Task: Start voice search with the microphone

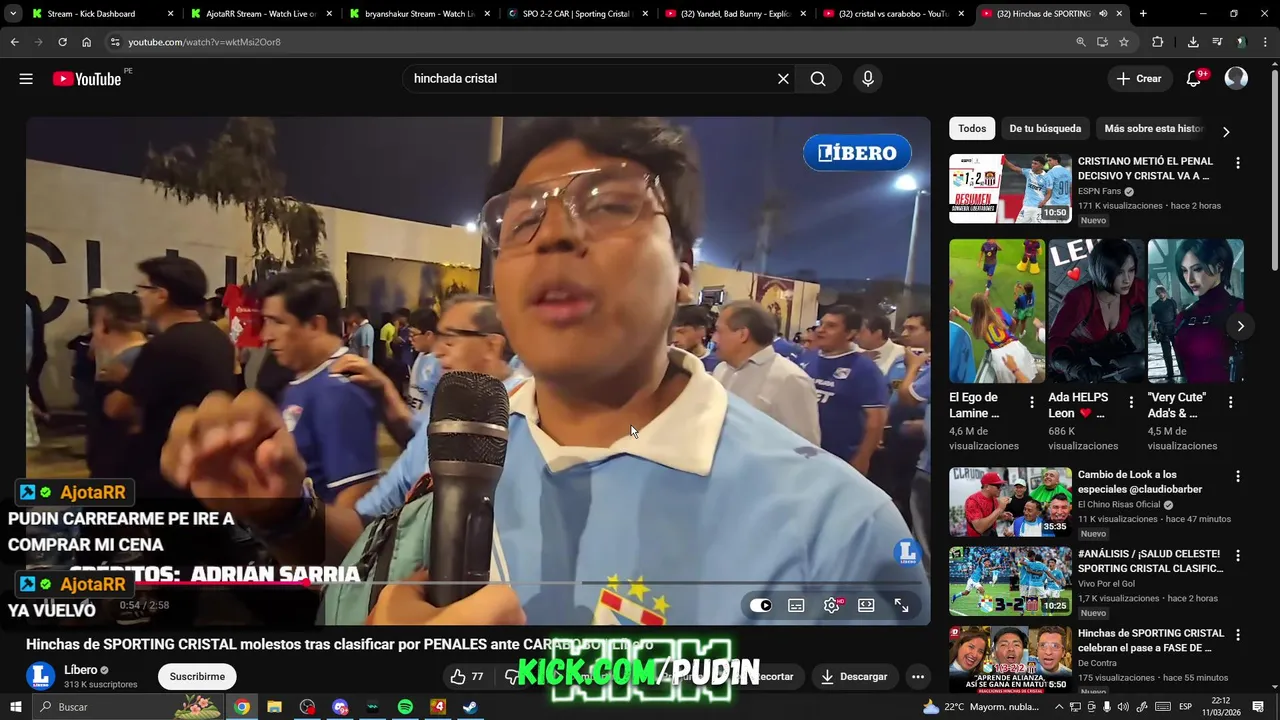Action: [868, 79]
